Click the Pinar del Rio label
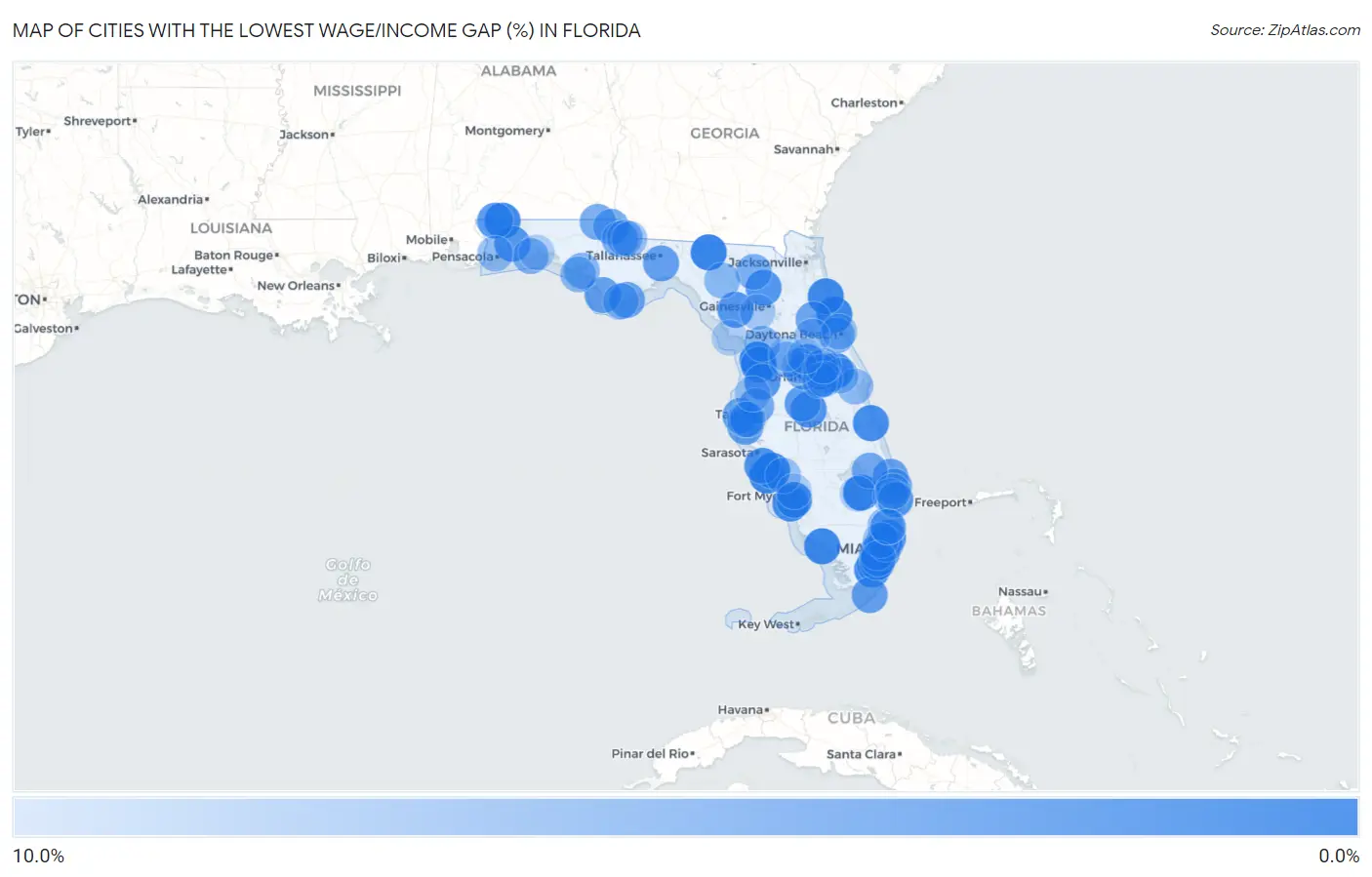This screenshot has width=1372, height=877. pyautogui.click(x=653, y=754)
